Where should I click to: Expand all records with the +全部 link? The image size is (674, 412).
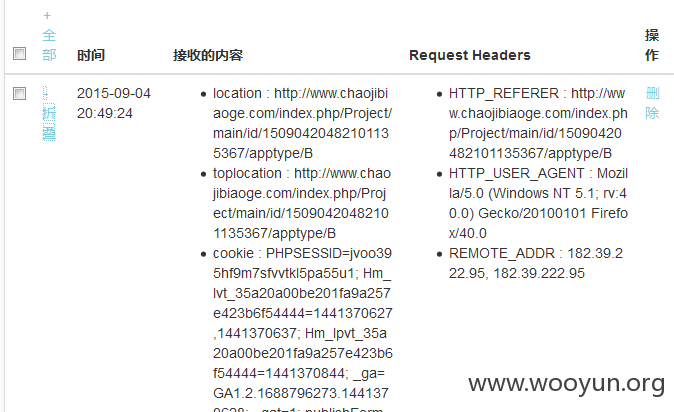coord(49,36)
